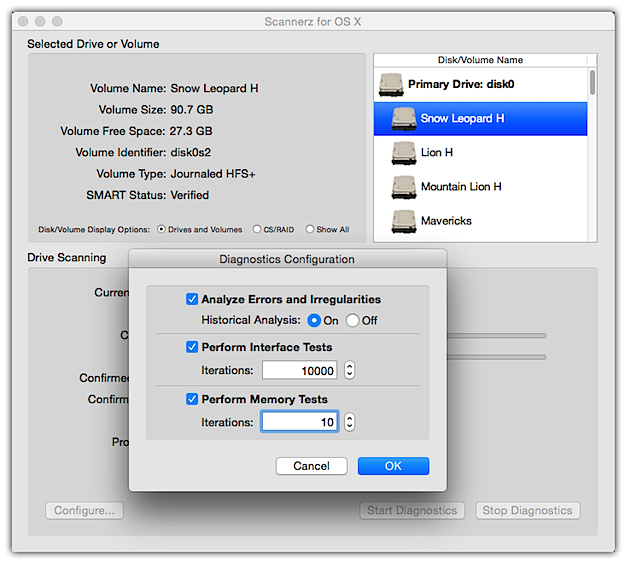
Task: Toggle Analyze Errors and Irregularities checkbox
Action: click(x=192, y=299)
